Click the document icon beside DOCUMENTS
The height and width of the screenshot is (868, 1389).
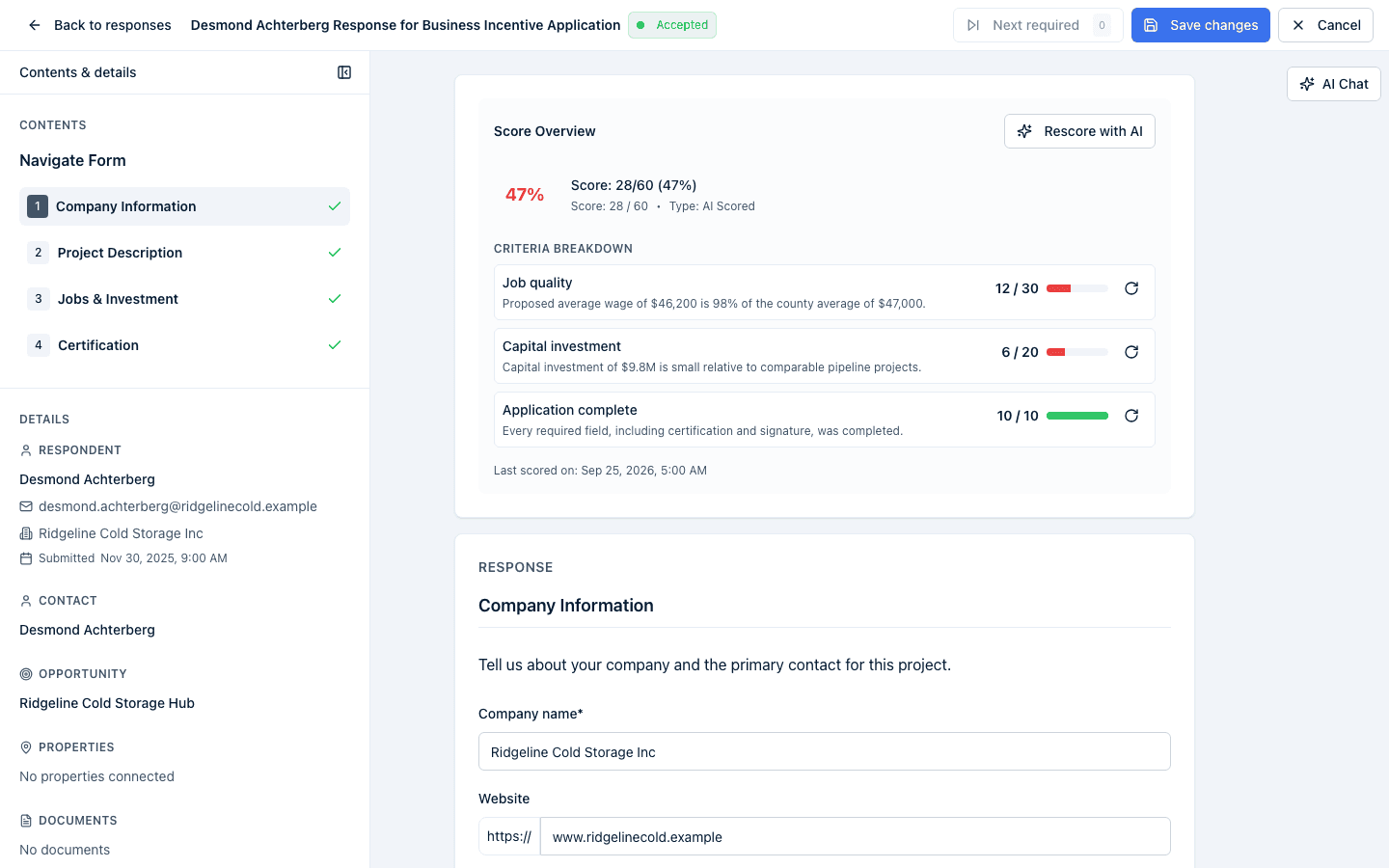pos(26,821)
